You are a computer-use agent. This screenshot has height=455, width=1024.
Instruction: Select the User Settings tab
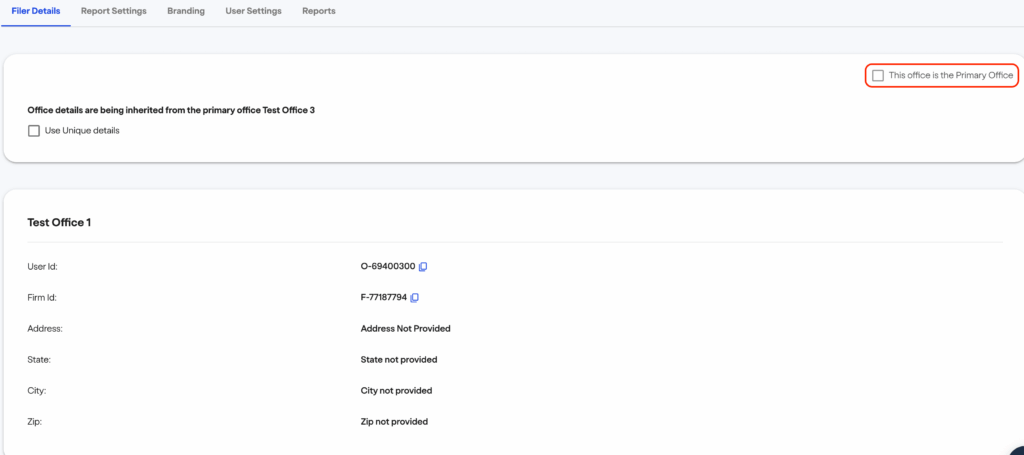coord(253,11)
